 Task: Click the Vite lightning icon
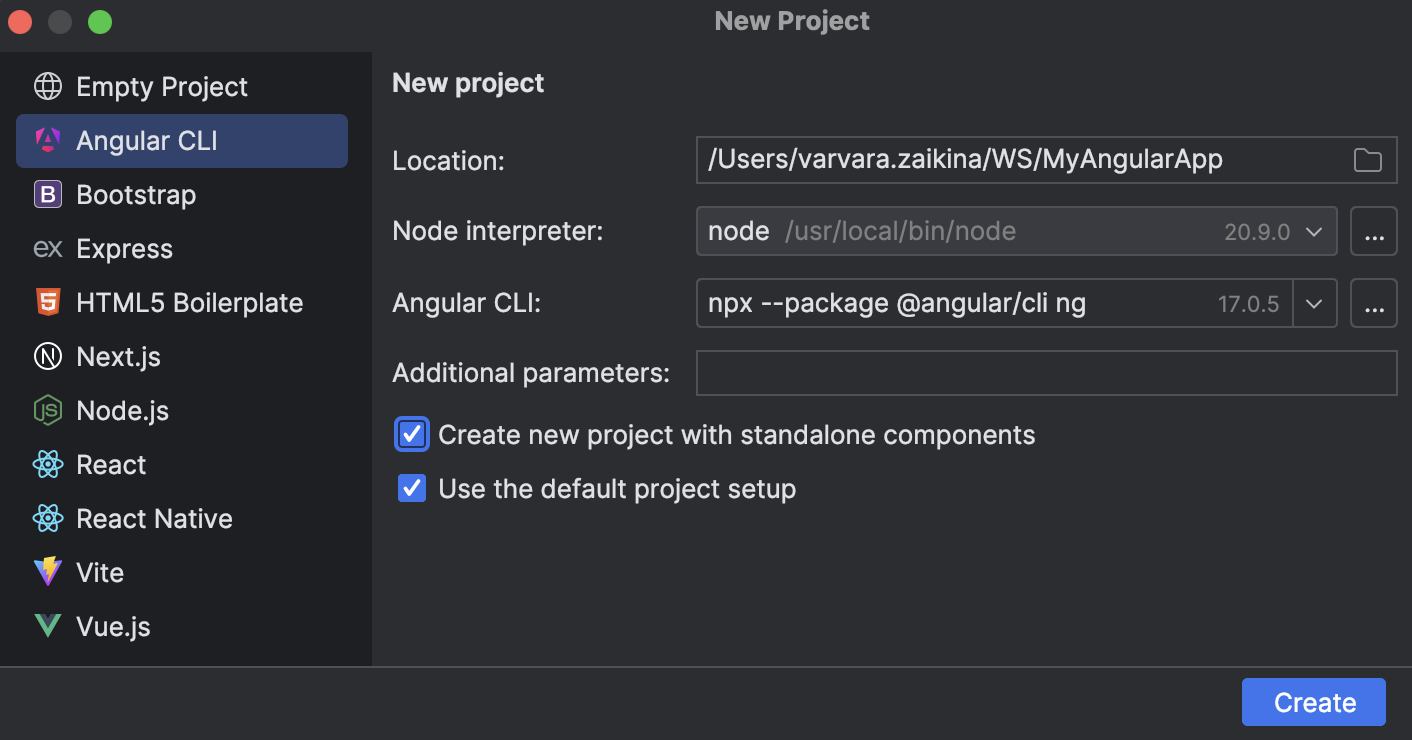coord(48,573)
